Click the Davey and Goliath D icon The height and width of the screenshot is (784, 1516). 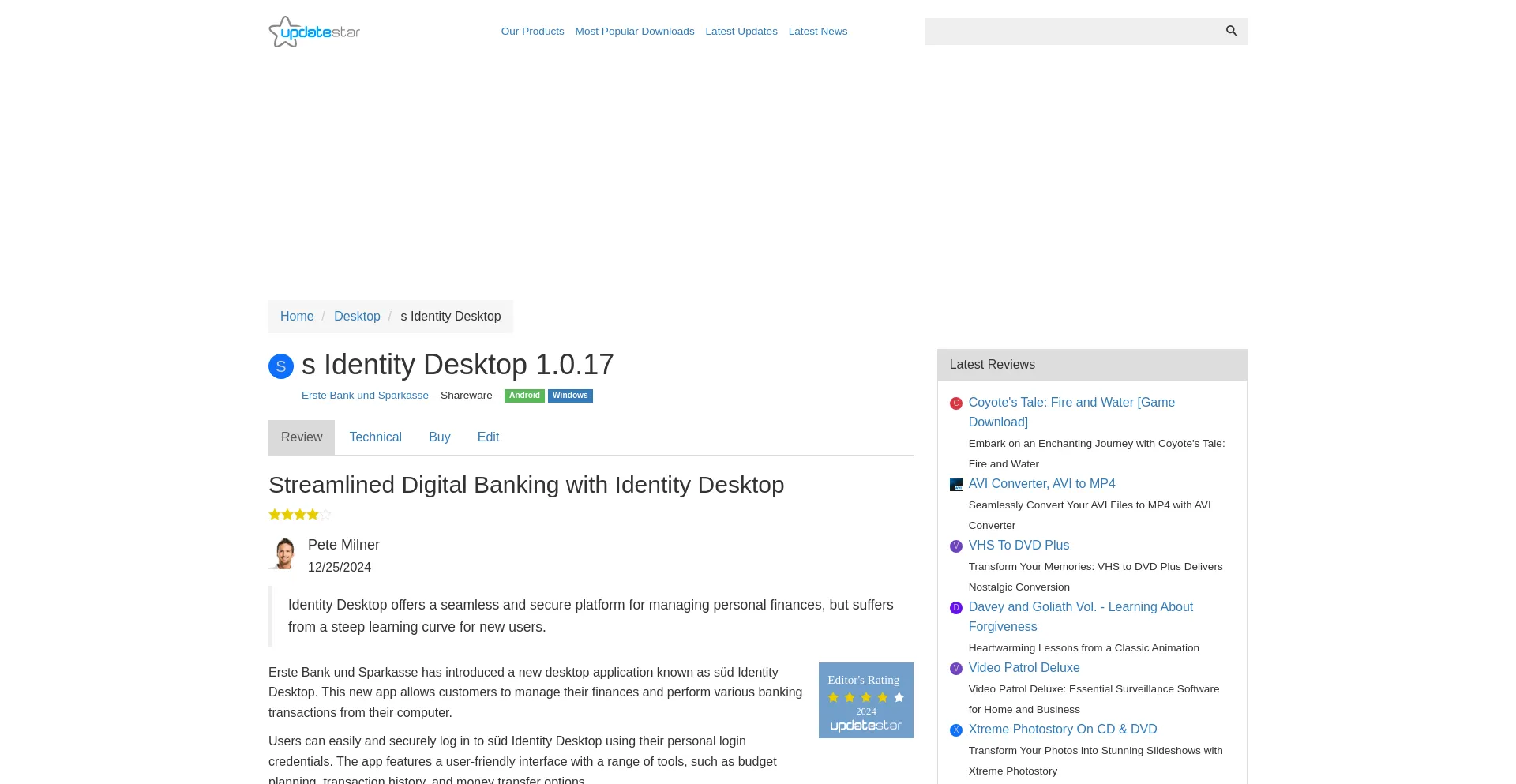click(x=955, y=608)
